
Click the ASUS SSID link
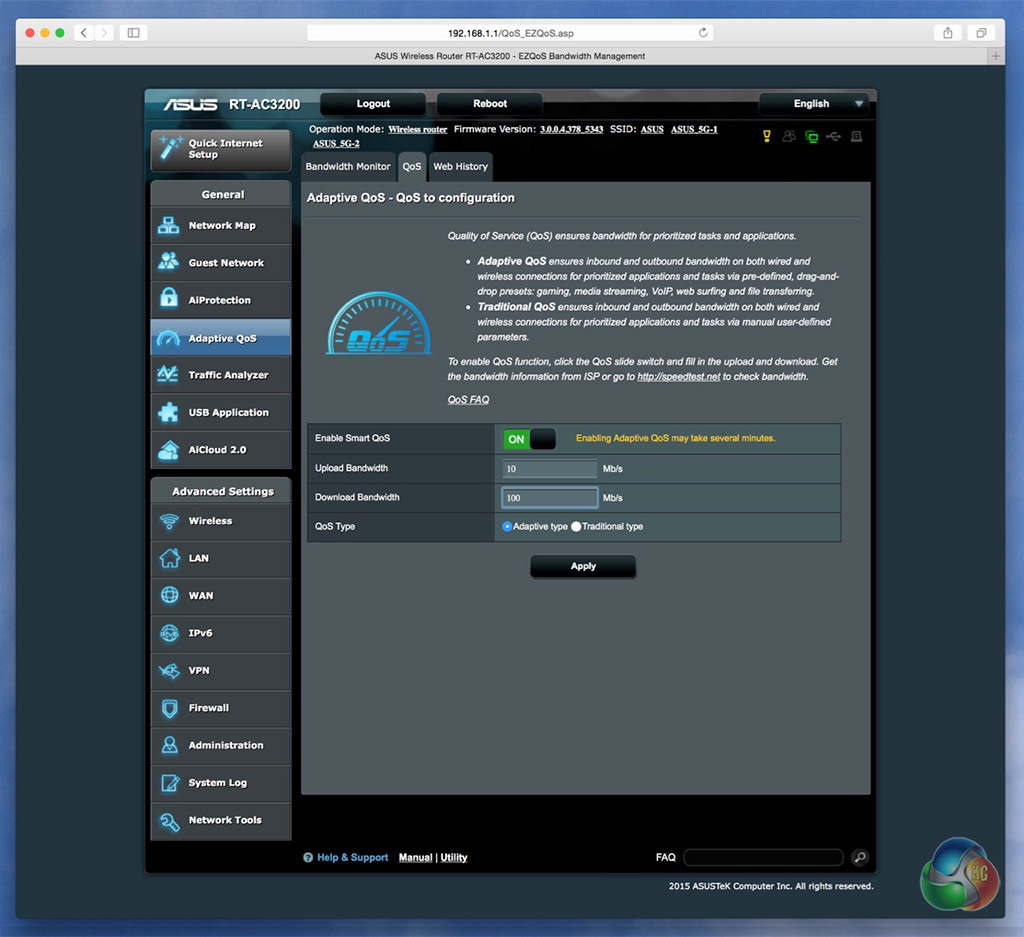tap(652, 129)
